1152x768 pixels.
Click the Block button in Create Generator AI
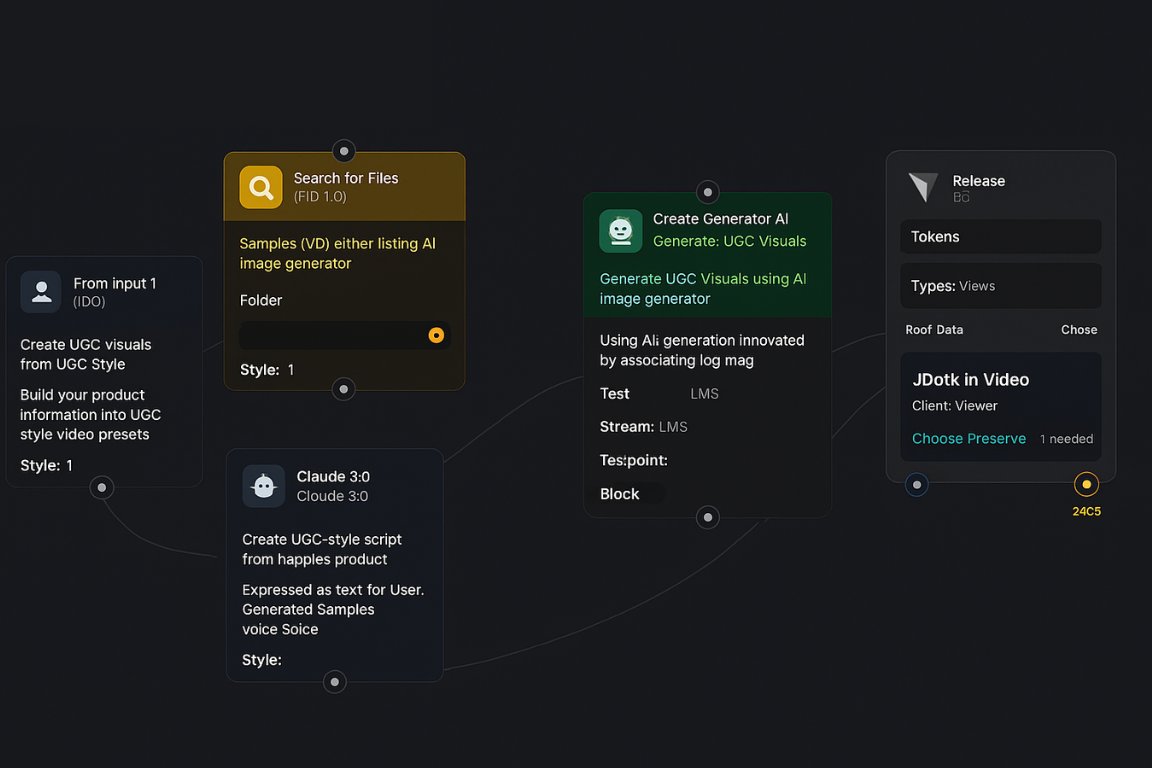(x=619, y=494)
